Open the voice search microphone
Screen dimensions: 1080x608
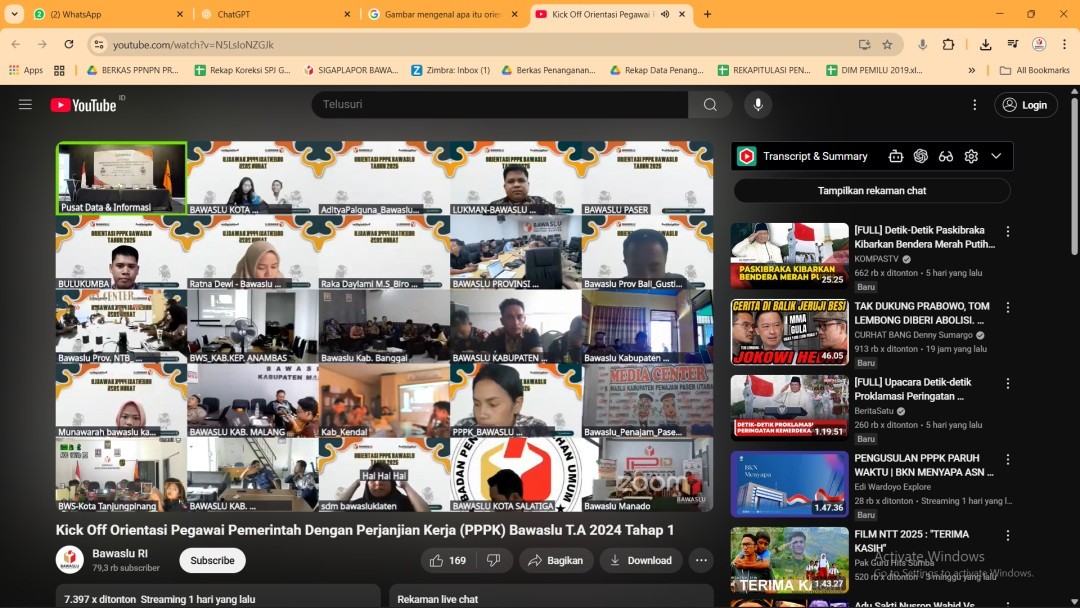pyautogui.click(x=757, y=104)
